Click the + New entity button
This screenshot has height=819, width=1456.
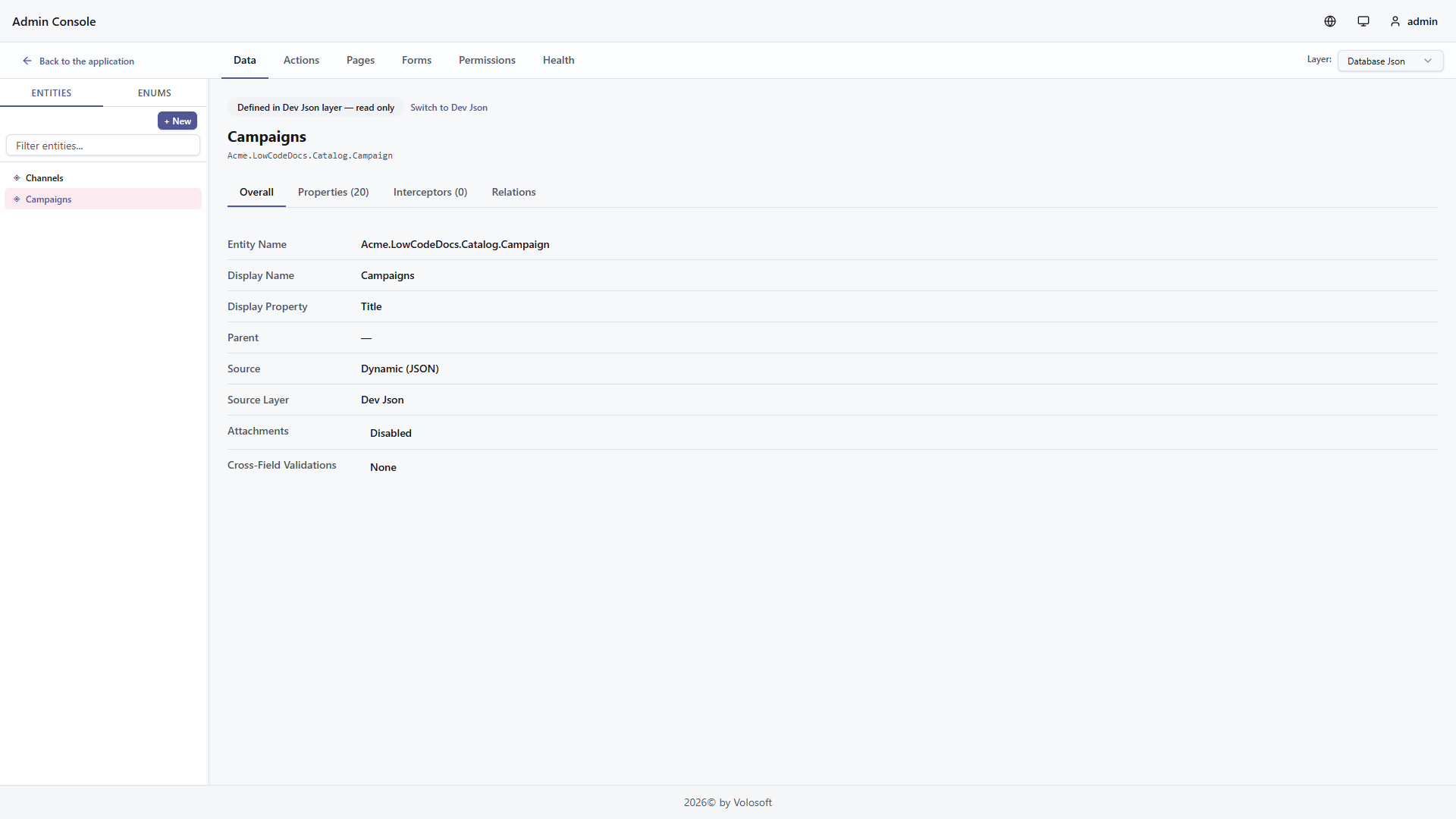(x=177, y=121)
